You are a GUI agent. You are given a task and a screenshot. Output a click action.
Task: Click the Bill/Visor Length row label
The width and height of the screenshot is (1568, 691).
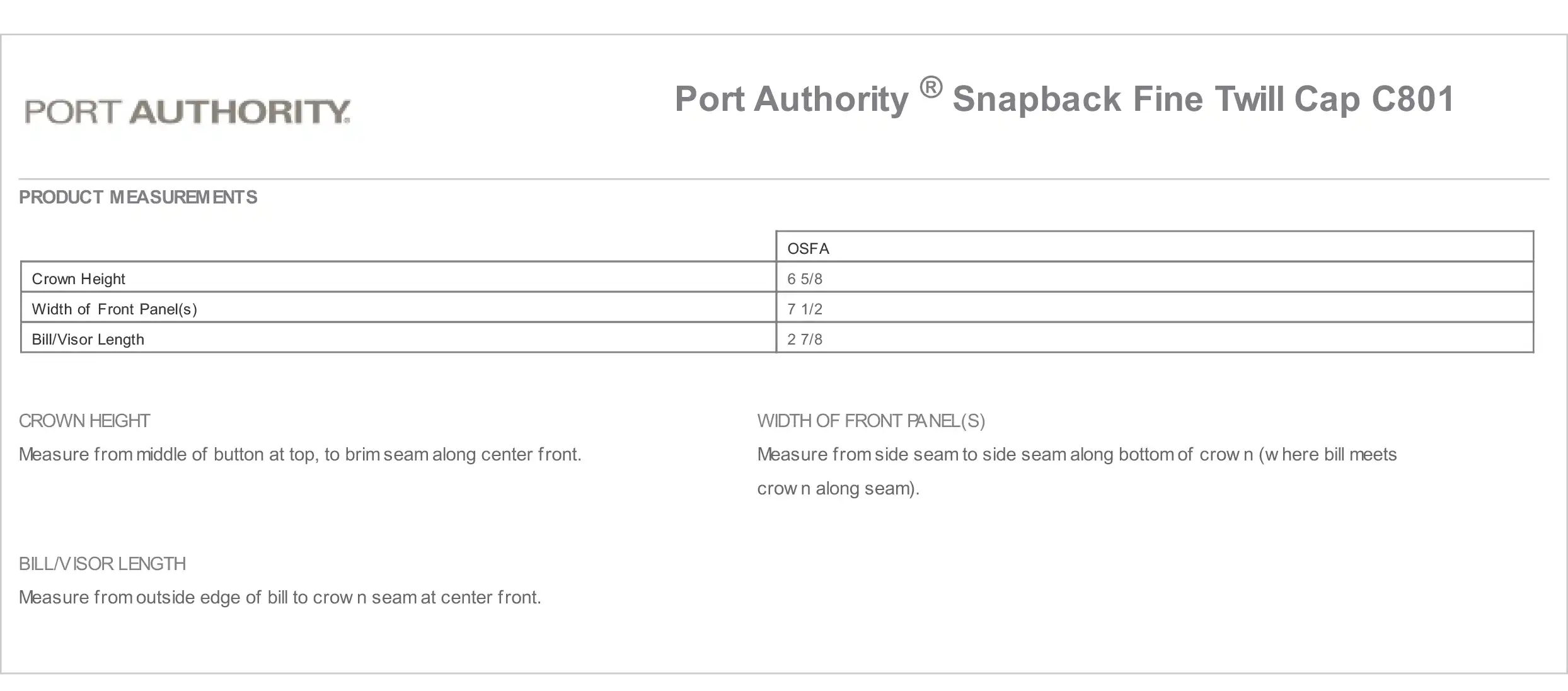tap(88, 340)
